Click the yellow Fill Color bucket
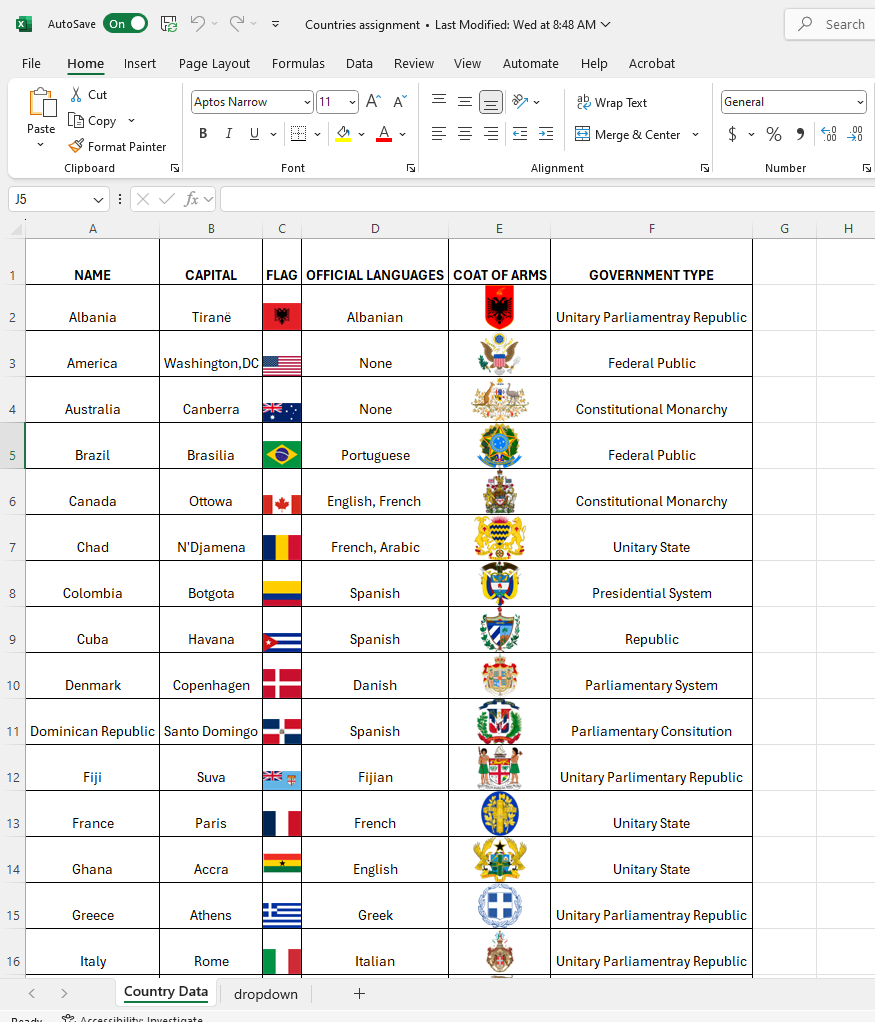 tap(344, 134)
